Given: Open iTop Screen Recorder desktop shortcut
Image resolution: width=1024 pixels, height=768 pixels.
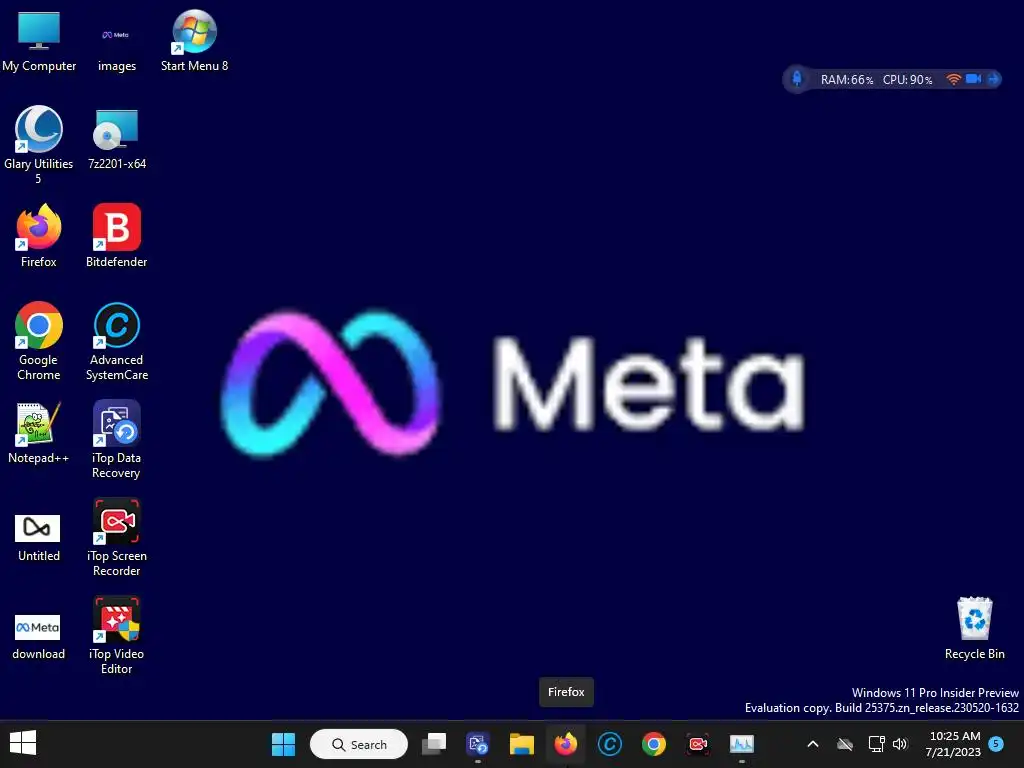Looking at the screenshot, I should [116, 537].
